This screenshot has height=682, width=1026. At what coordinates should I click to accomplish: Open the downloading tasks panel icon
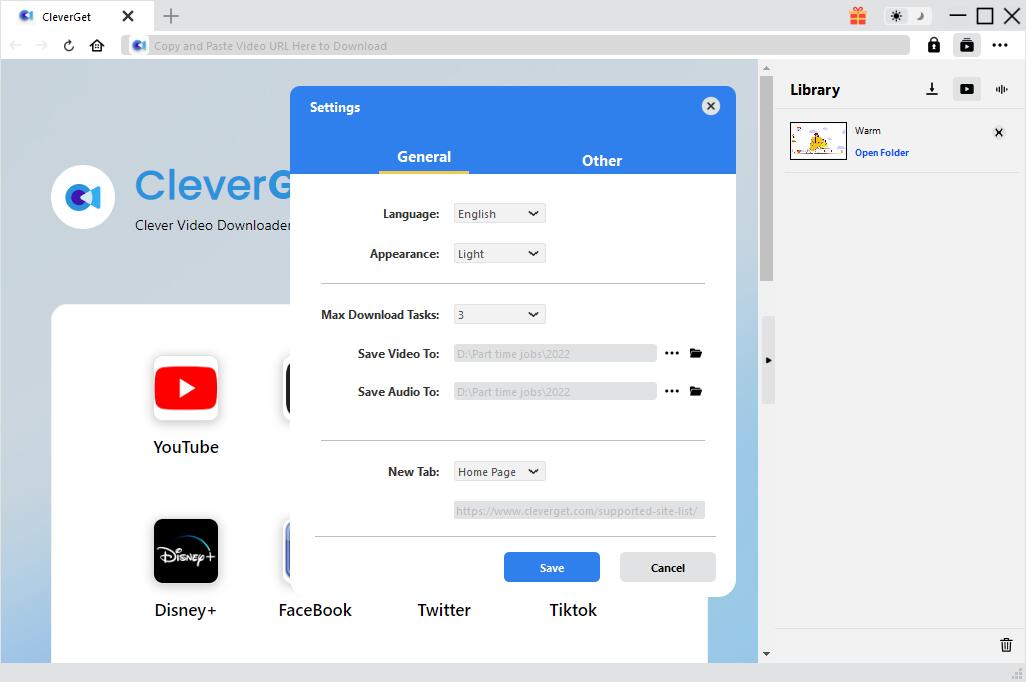pos(967,45)
